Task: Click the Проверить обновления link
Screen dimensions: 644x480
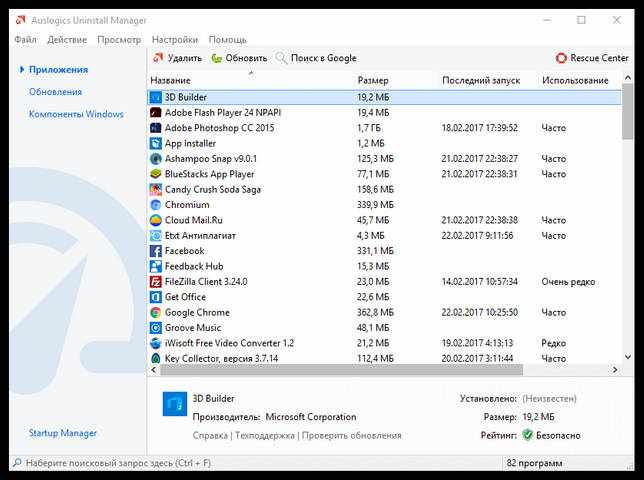Action: pyautogui.click(x=352, y=435)
